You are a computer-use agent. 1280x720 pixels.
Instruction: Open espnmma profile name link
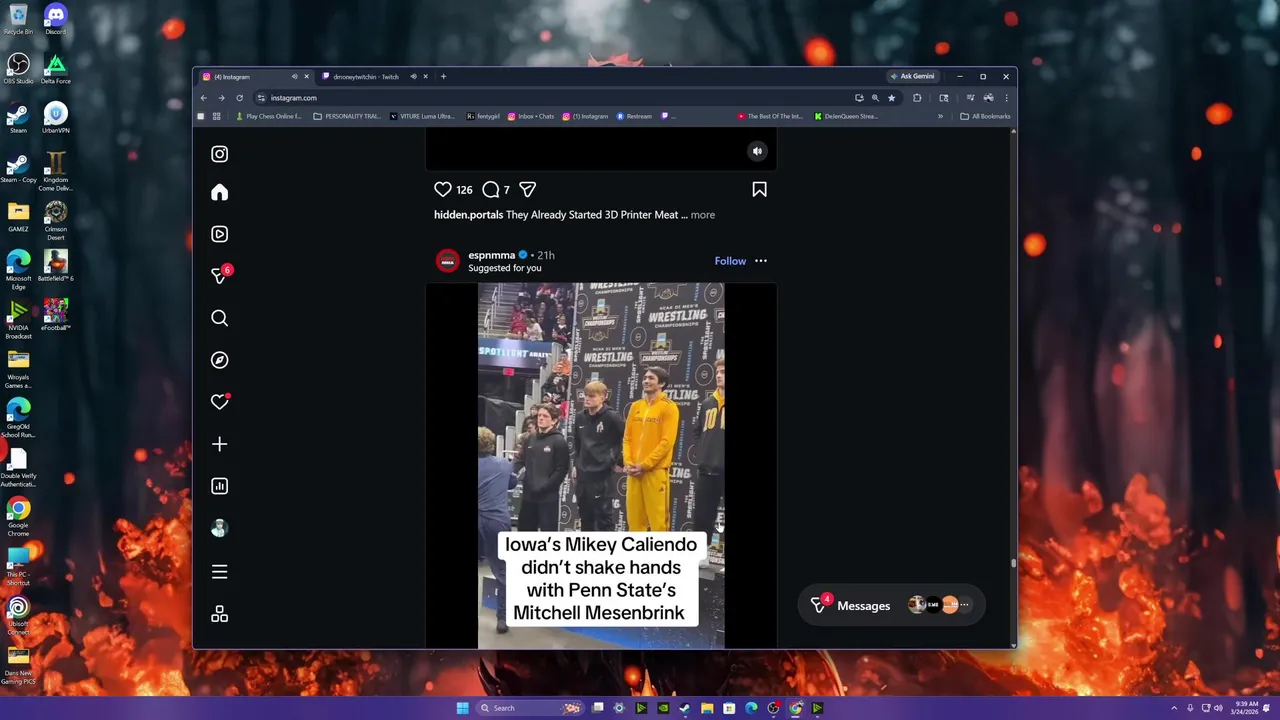pyautogui.click(x=491, y=255)
